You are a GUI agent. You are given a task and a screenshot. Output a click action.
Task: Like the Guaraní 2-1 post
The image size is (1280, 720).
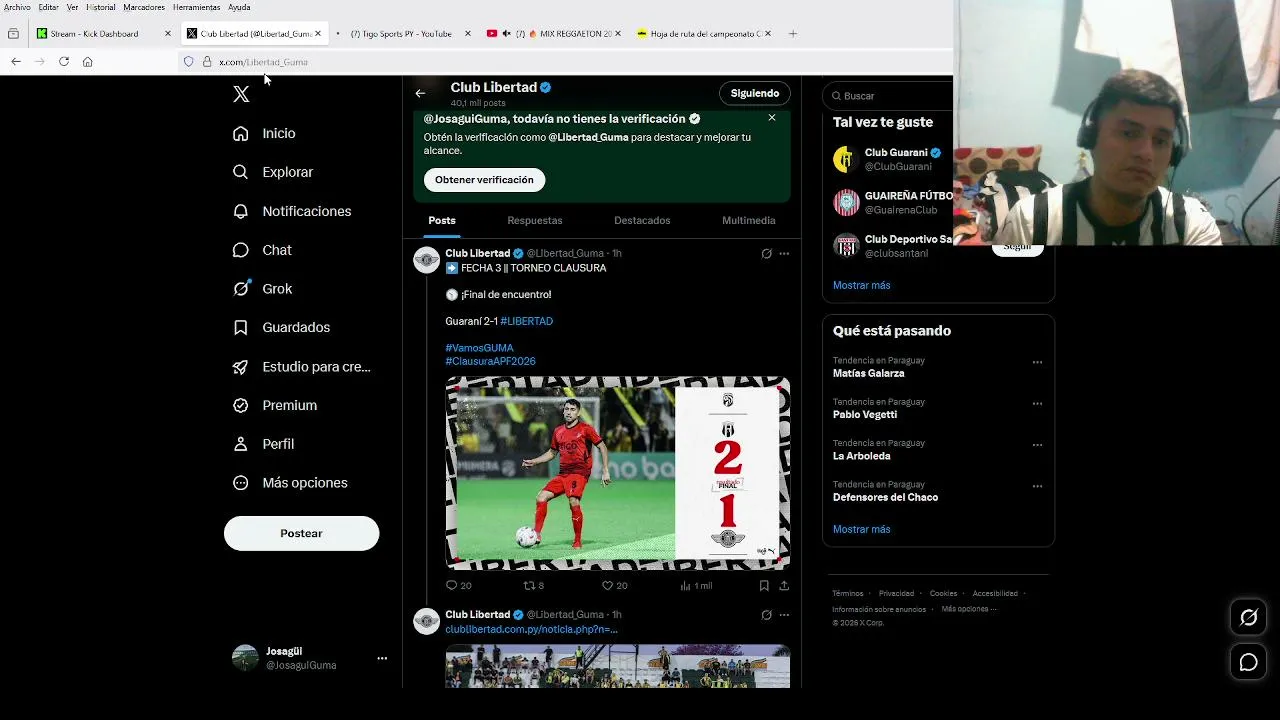pos(607,585)
